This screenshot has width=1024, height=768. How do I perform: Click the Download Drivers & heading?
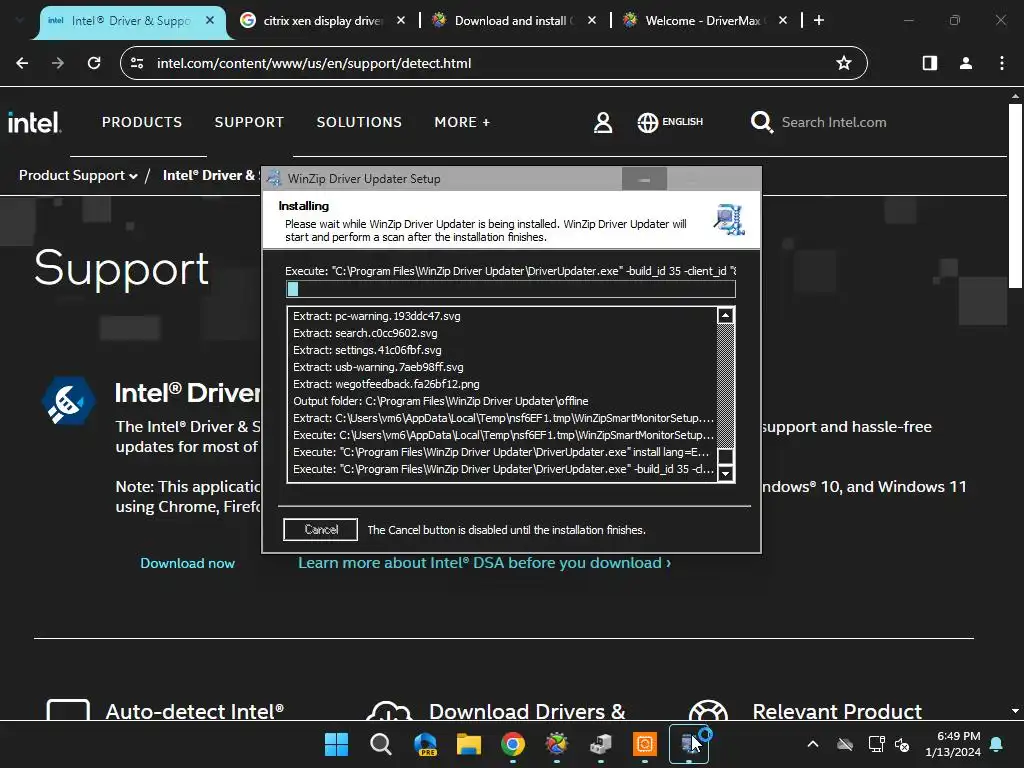click(527, 711)
